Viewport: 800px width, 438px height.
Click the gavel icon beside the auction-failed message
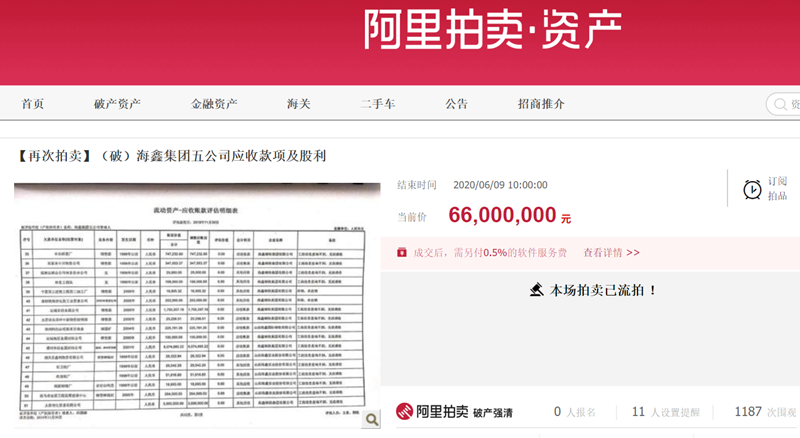536,290
